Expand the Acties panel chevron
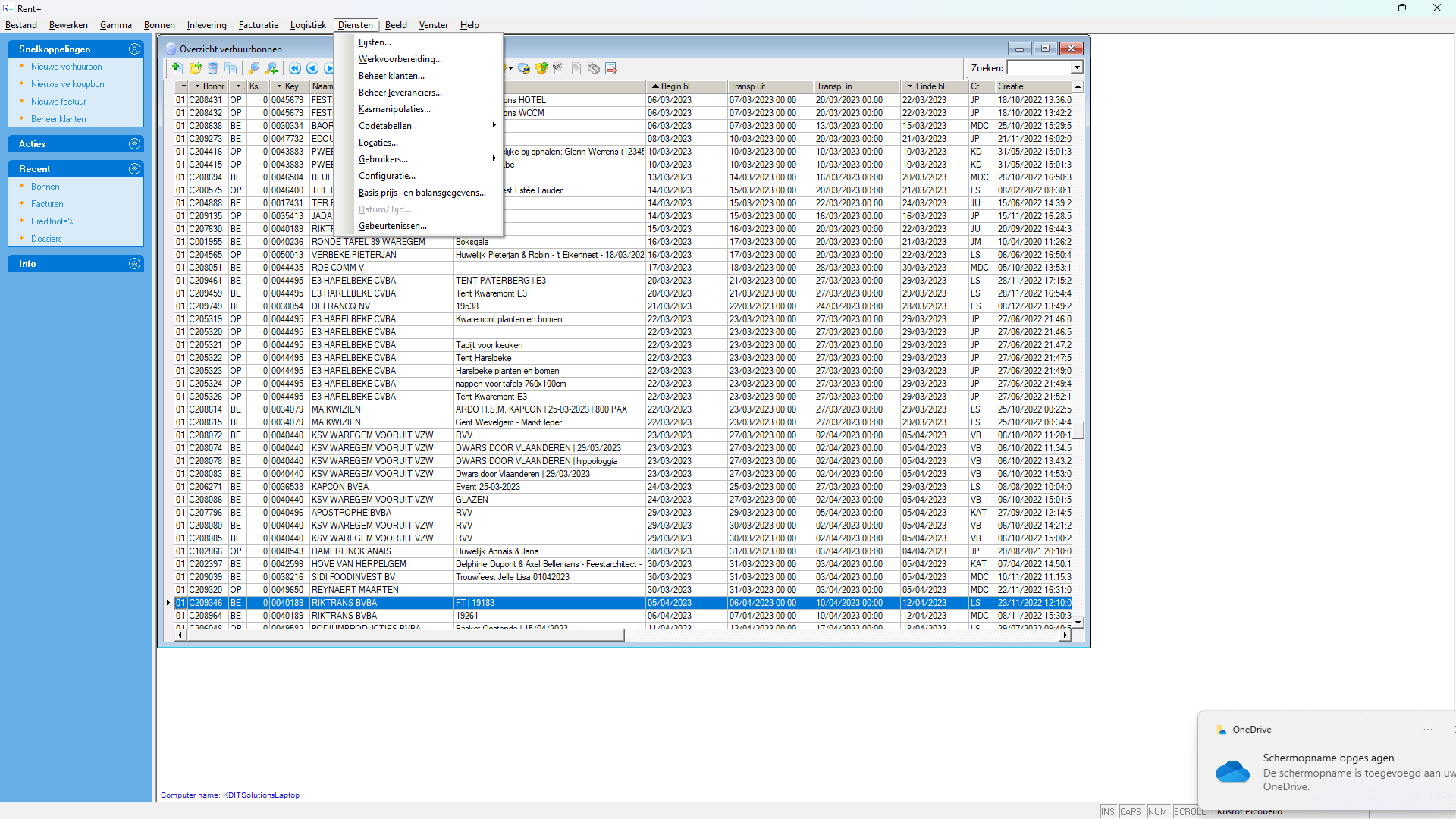 pyautogui.click(x=134, y=143)
